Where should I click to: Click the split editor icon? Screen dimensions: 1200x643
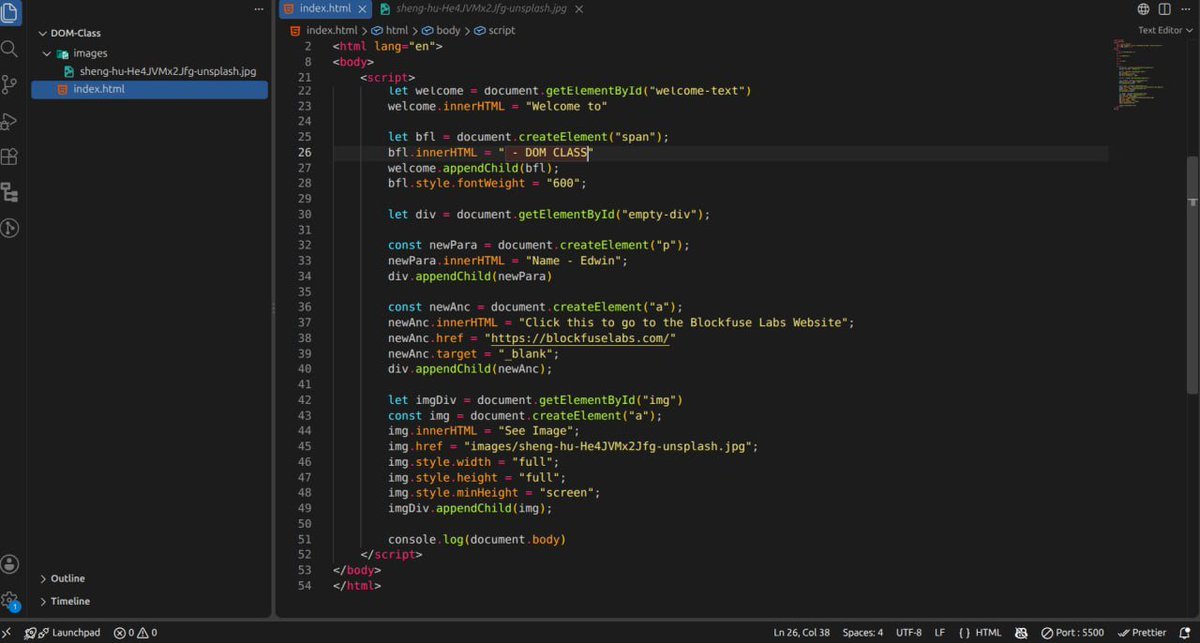point(1164,9)
